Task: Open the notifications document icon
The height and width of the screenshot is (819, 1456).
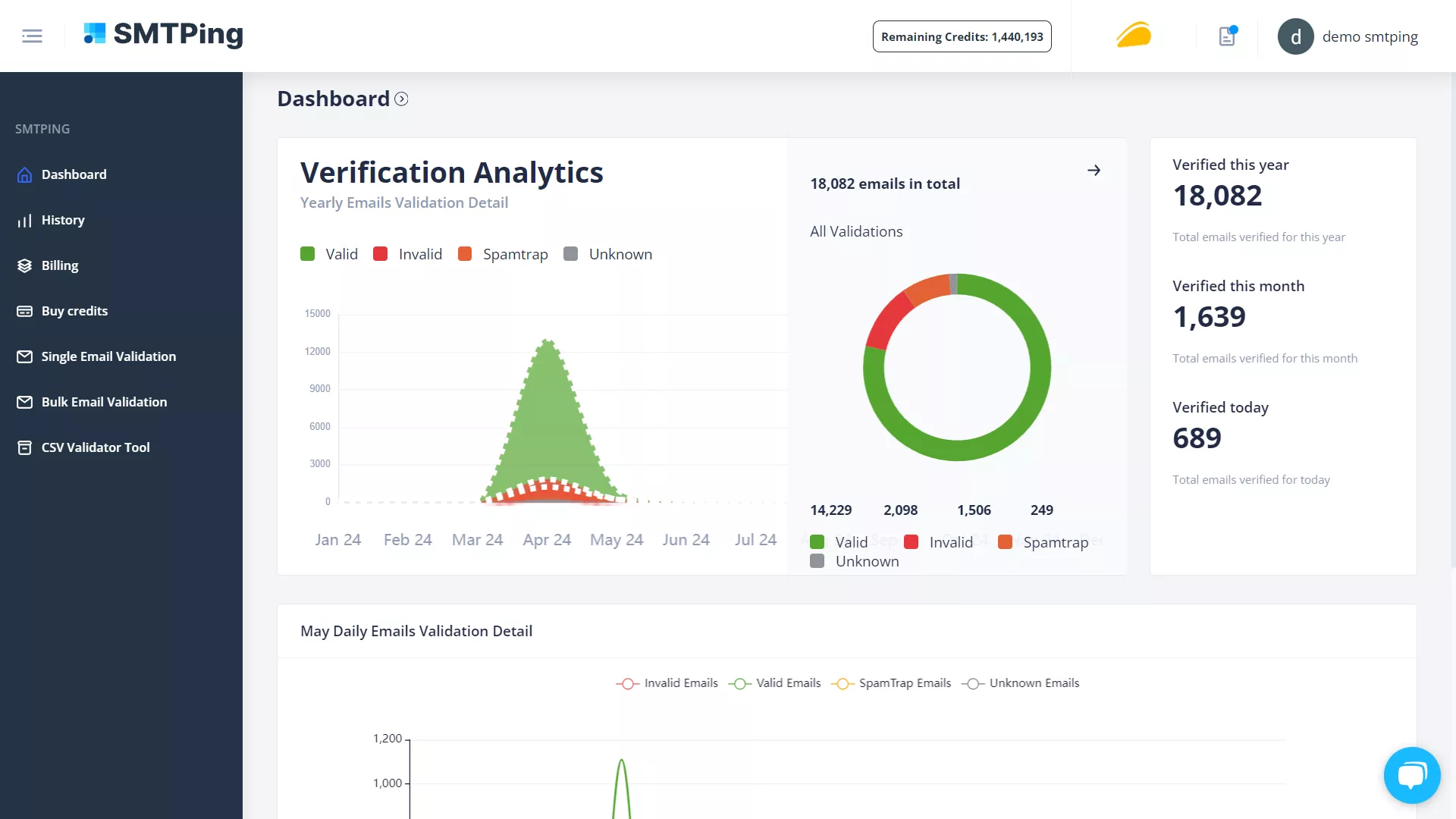Action: click(1227, 36)
